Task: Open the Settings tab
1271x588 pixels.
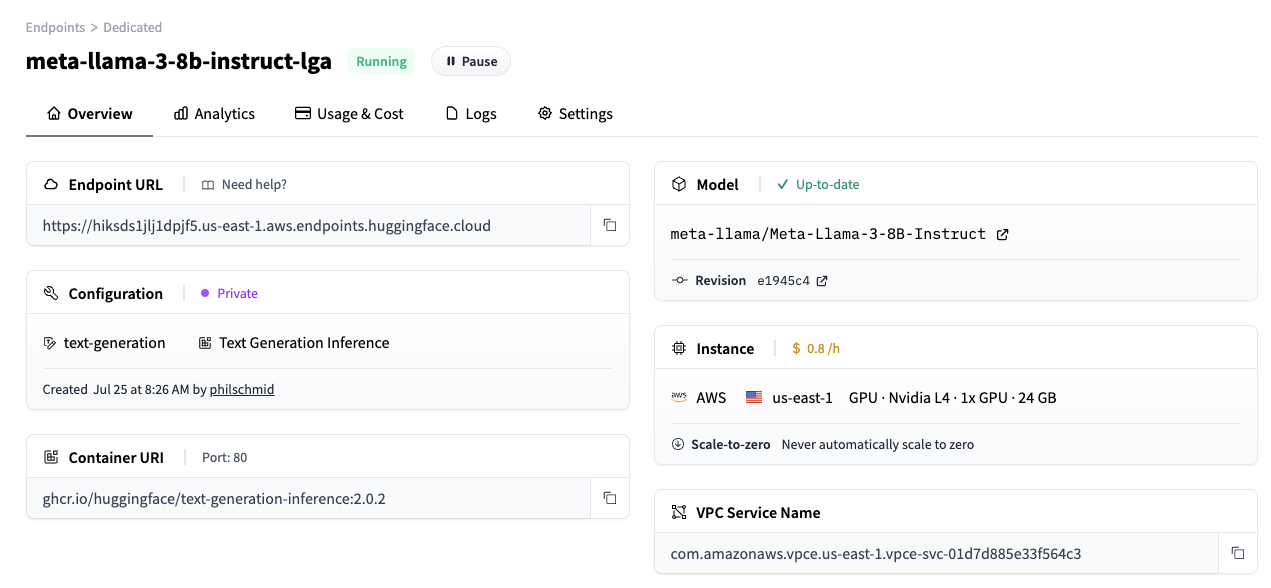Action: 575,114
